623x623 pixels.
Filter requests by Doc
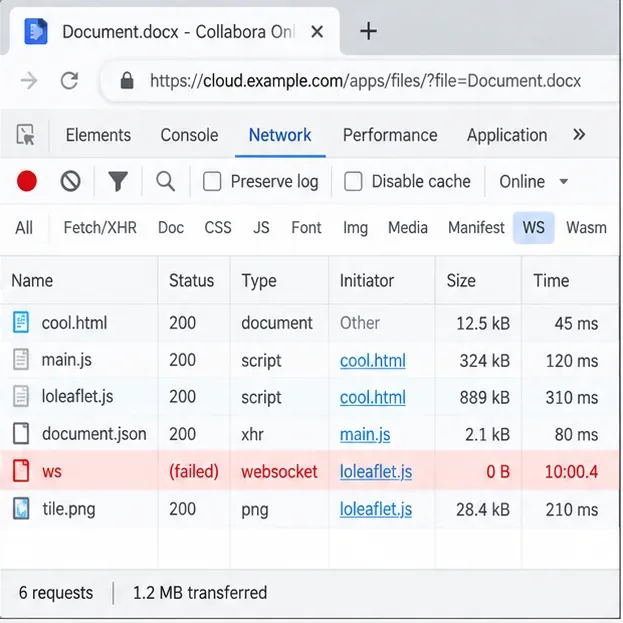(171, 228)
